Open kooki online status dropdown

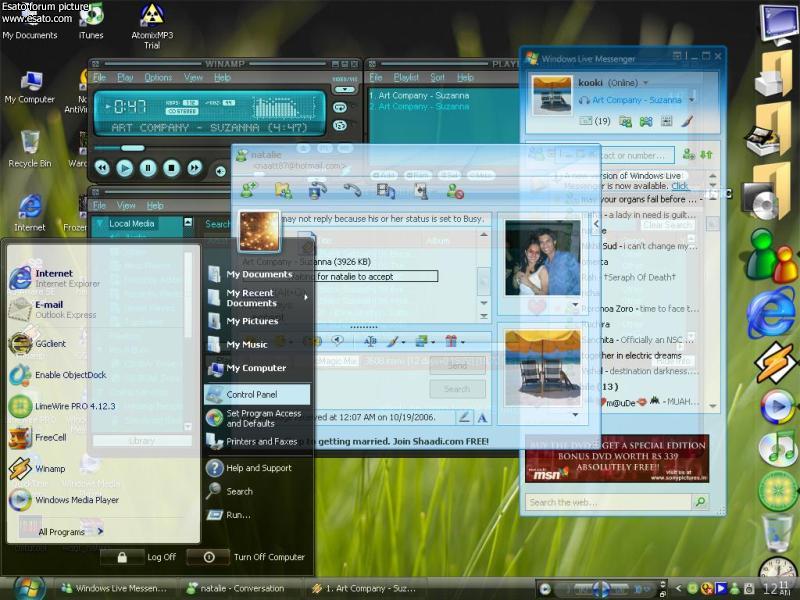[x=646, y=83]
